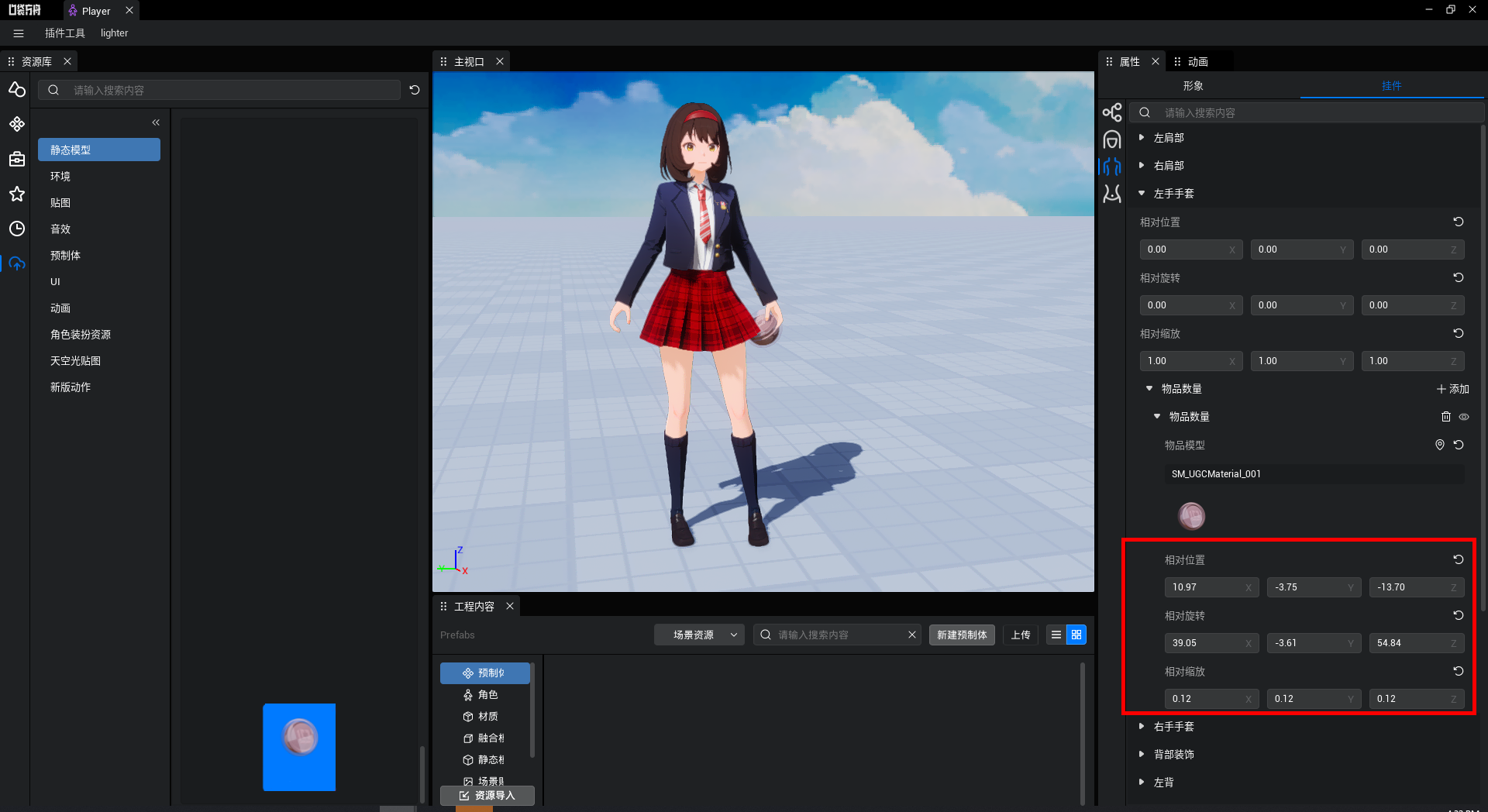Open the hamburger main menu
This screenshot has height=812, width=1488.
[x=19, y=33]
